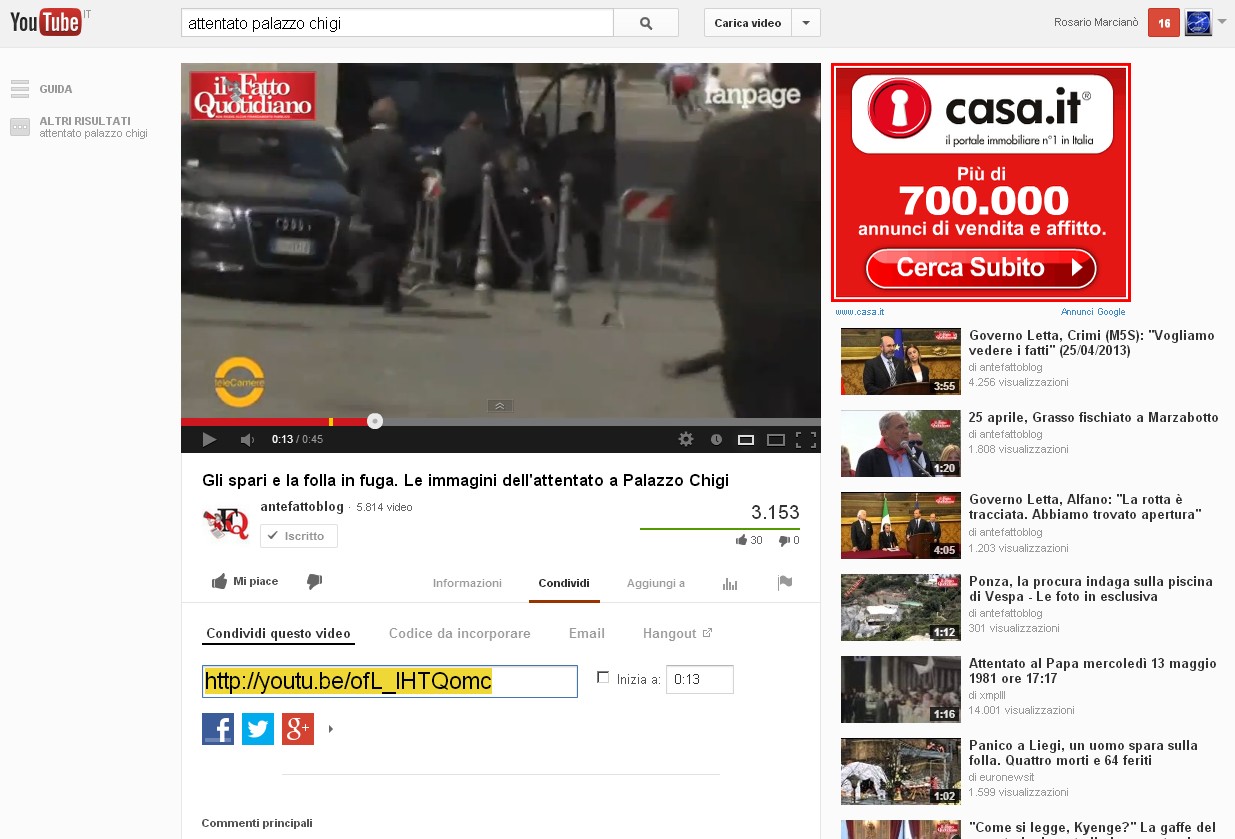Click the yellow marker on the progress bar

pyautogui.click(x=331, y=422)
